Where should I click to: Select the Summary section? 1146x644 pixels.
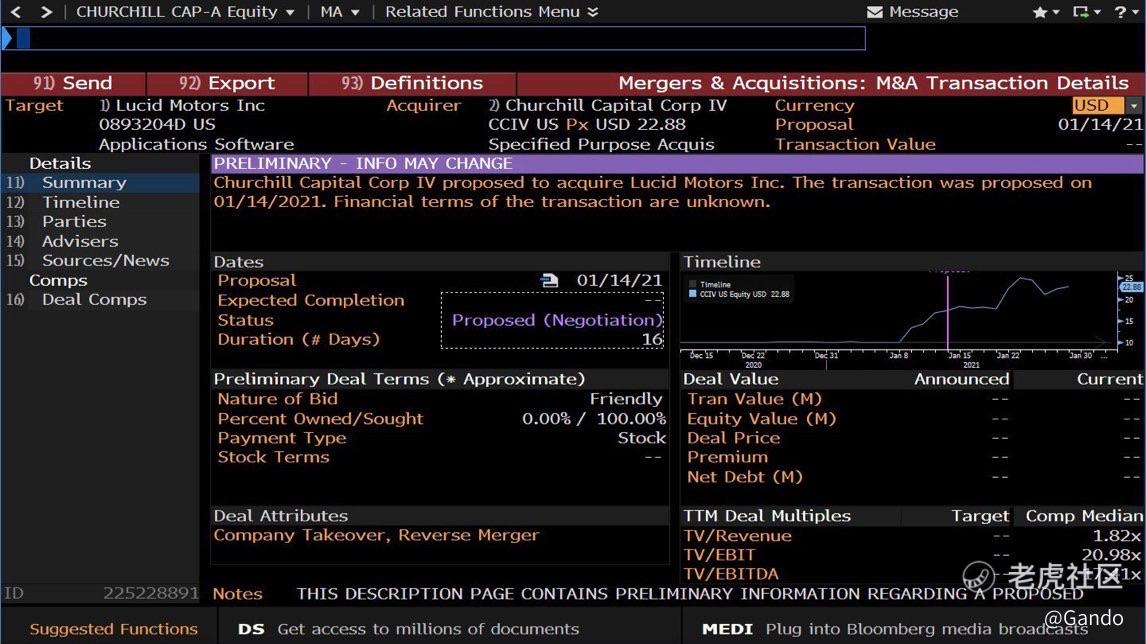[101, 183]
